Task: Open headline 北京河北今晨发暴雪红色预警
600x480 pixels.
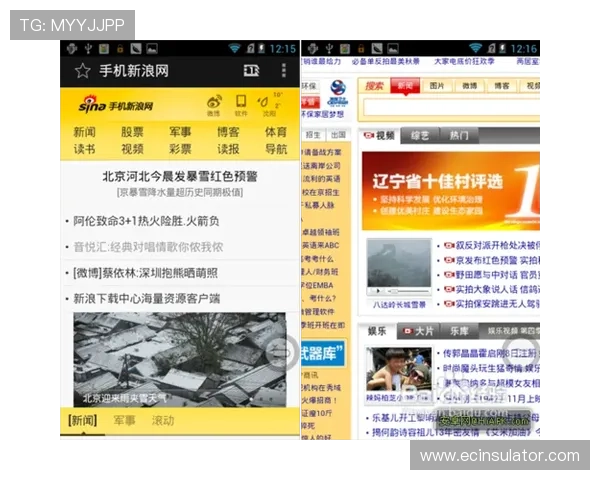Action: pyautogui.click(x=179, y=176)
